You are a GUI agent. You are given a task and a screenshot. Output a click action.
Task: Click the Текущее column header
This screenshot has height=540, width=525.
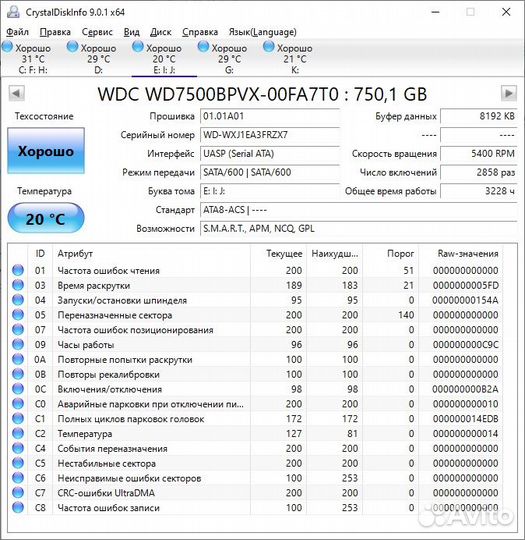(x=278, y=254)
